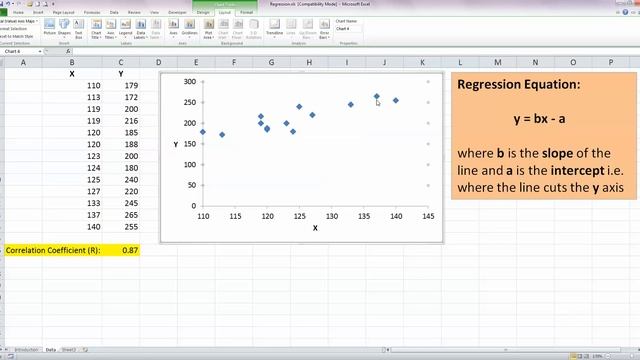
Task: Select column B header
Action: (x=72, y=62)
